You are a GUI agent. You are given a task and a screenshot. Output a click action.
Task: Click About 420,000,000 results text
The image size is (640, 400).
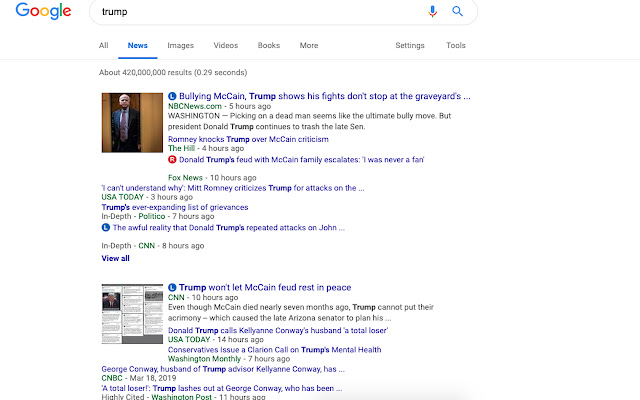pos(173,73)
